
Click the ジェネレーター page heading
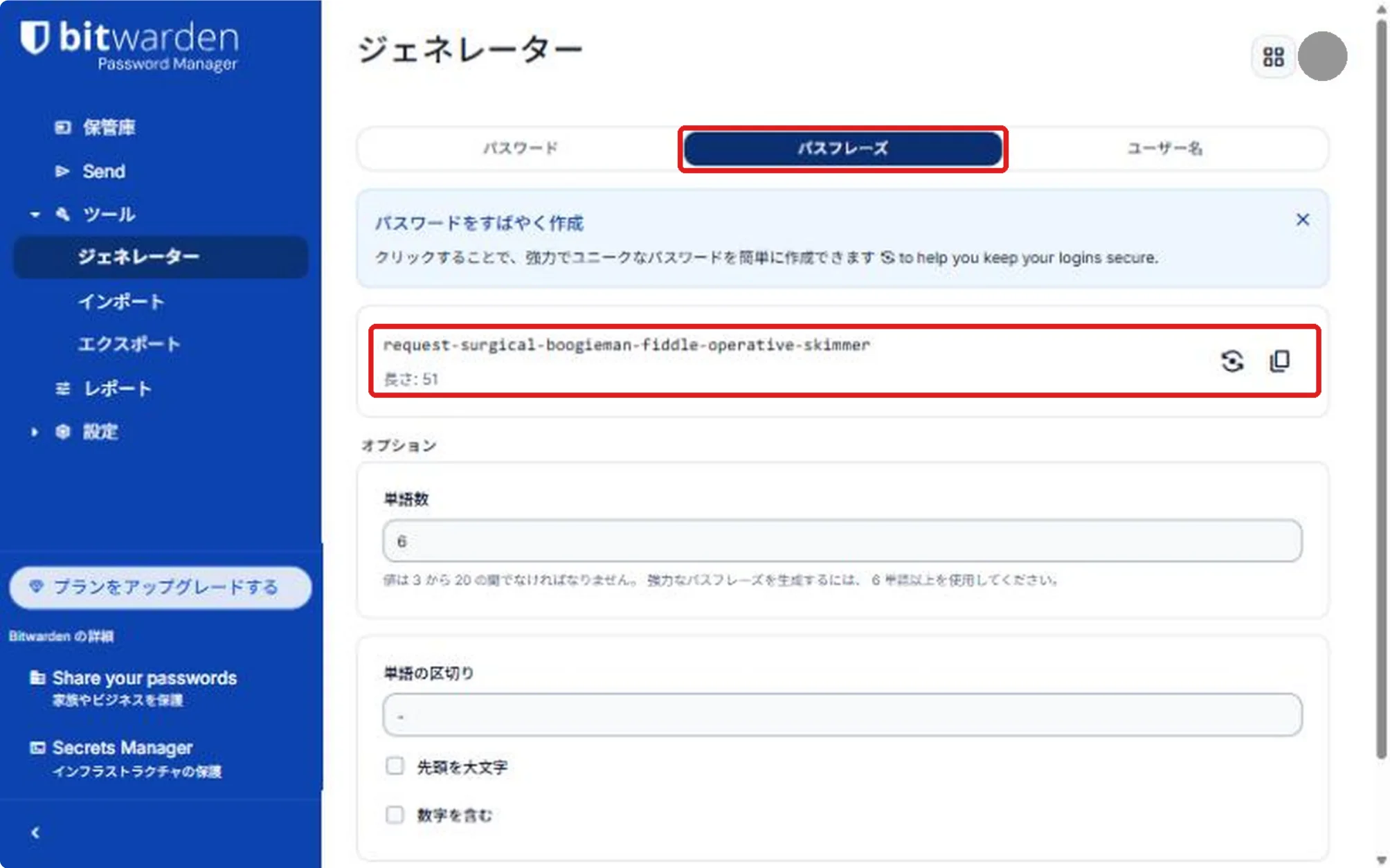click(470, 50)
